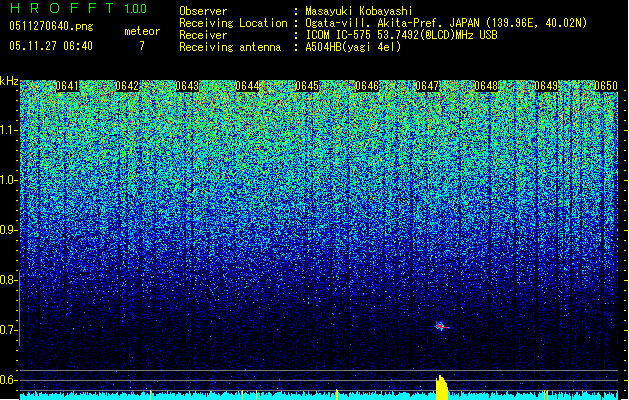This screenshot has width=629, height=400.
Task: Click the 0.8 kHz axis label
Action: (7, 280)
